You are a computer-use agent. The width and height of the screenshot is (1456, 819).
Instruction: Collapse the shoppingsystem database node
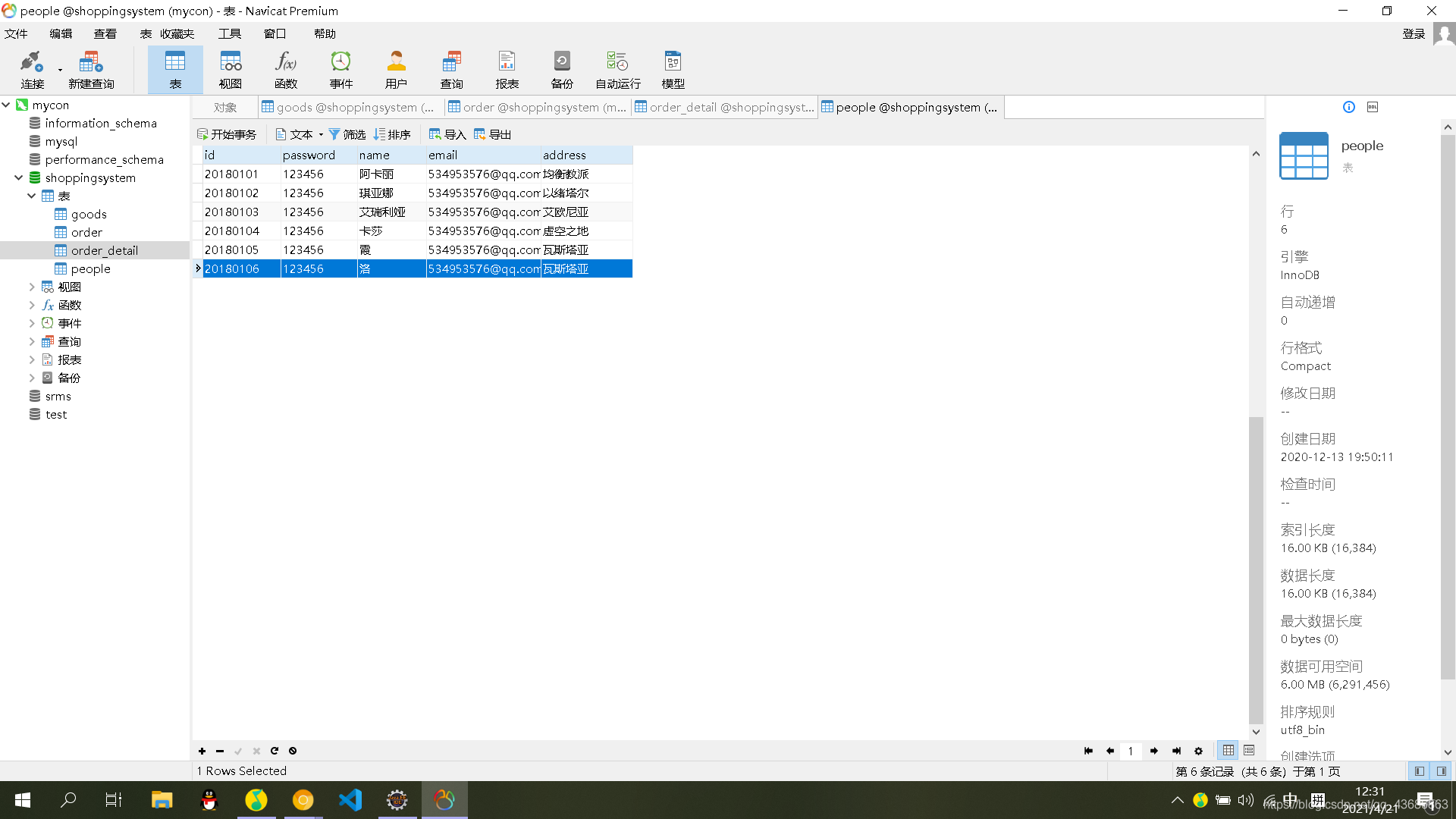pyautogui.click(x=18, y=177)
